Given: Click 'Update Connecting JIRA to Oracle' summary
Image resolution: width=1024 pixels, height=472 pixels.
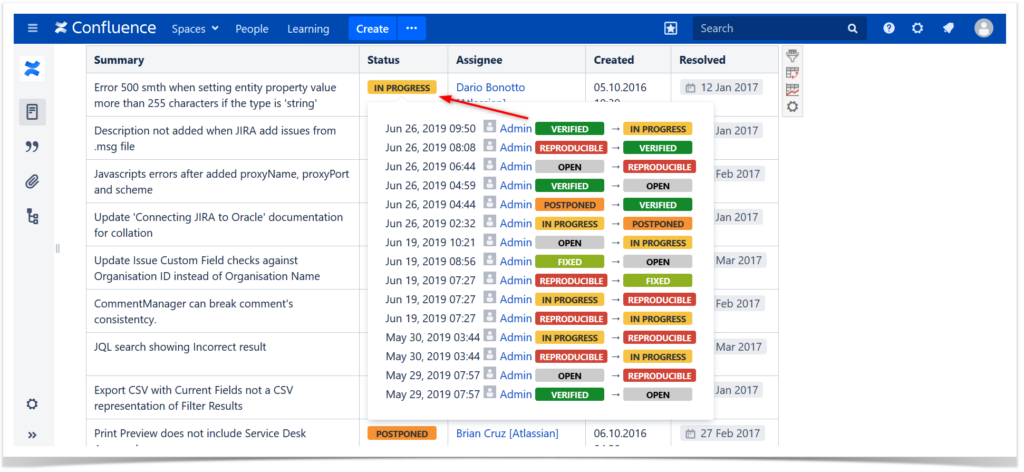Looking at the screenshot, I should [219, 225].
